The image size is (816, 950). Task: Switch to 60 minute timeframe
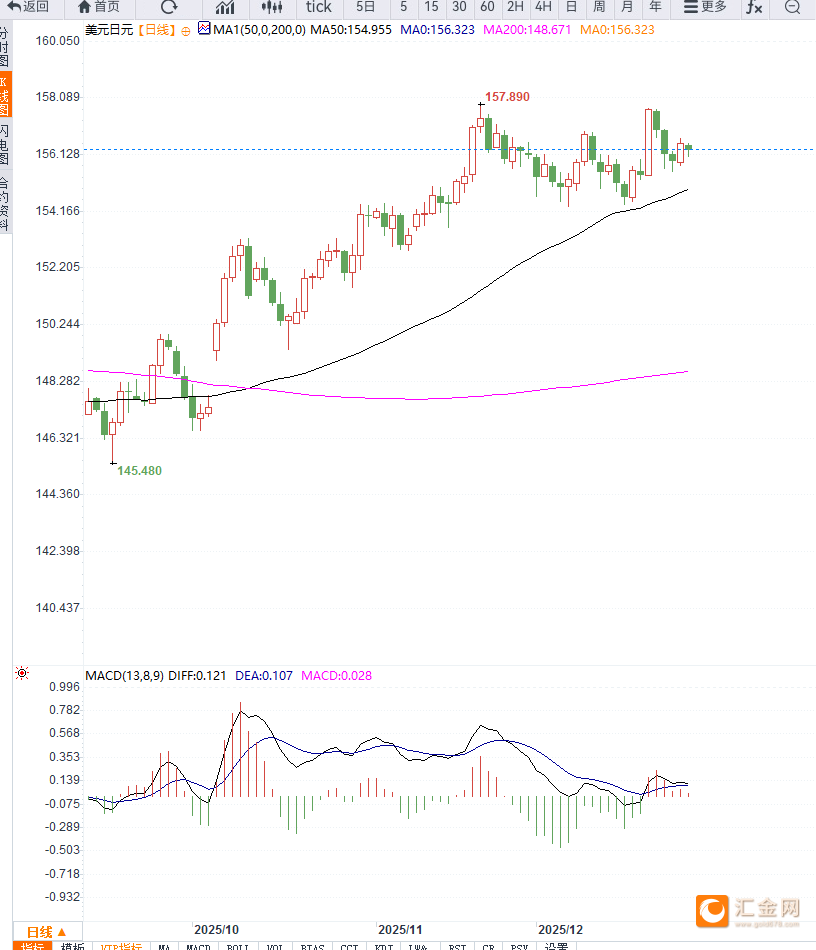tap(487, 7)
